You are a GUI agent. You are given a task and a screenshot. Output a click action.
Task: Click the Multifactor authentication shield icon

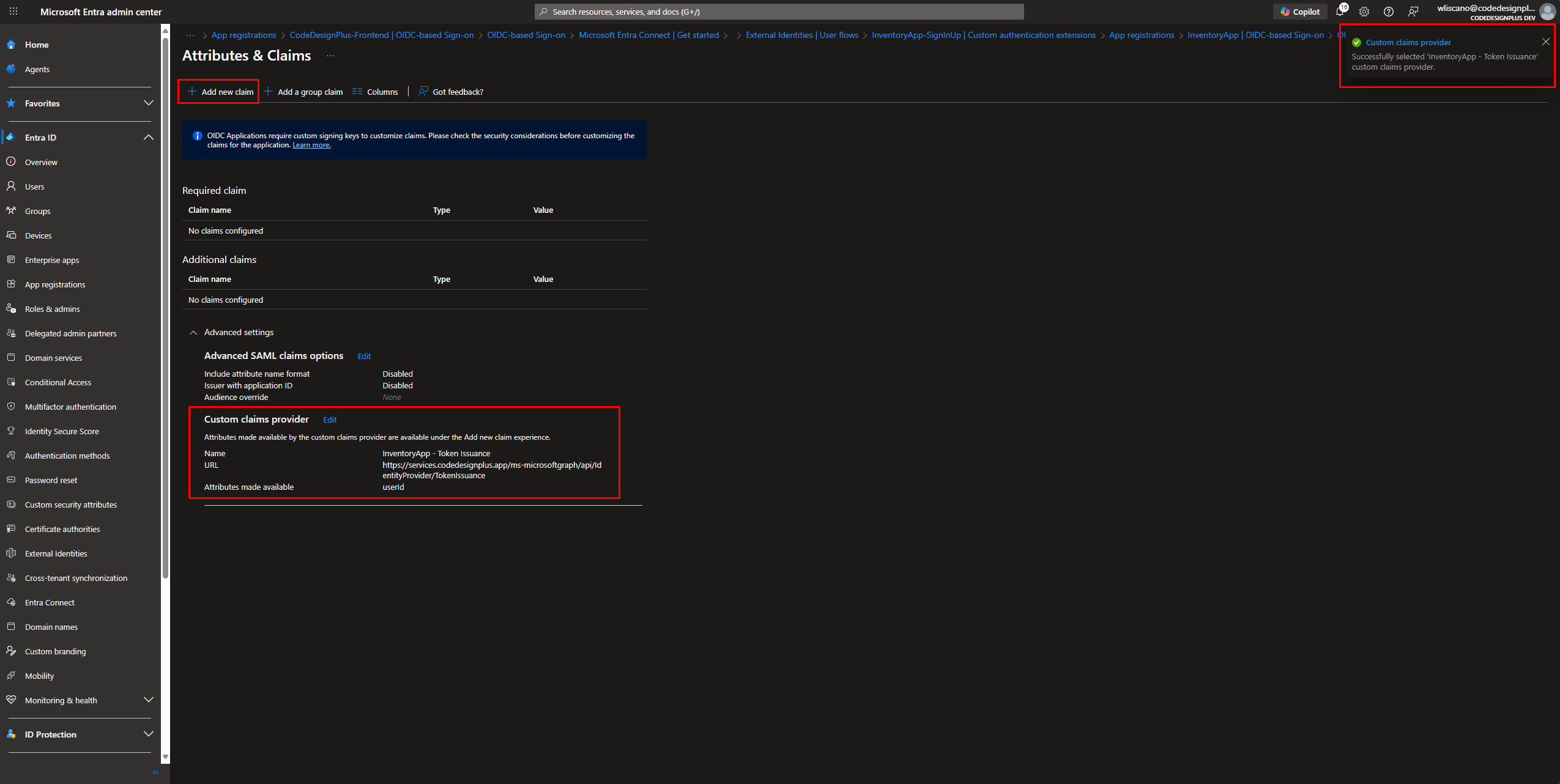click(x=11, y=406)
